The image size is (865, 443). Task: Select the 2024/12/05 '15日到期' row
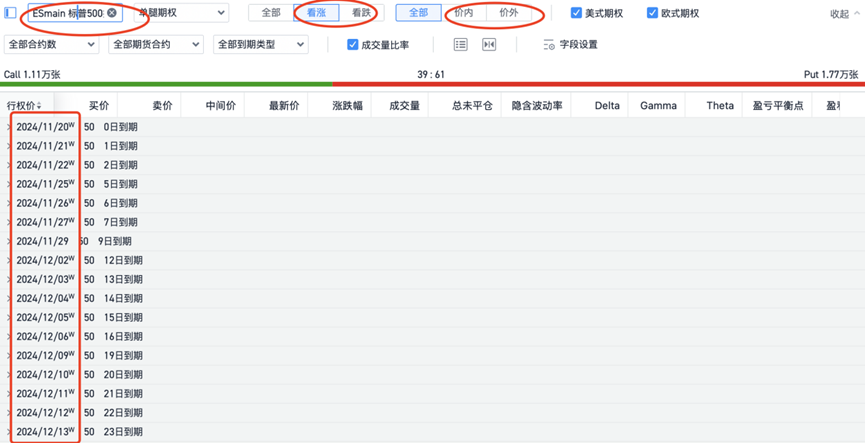(432, 317)
